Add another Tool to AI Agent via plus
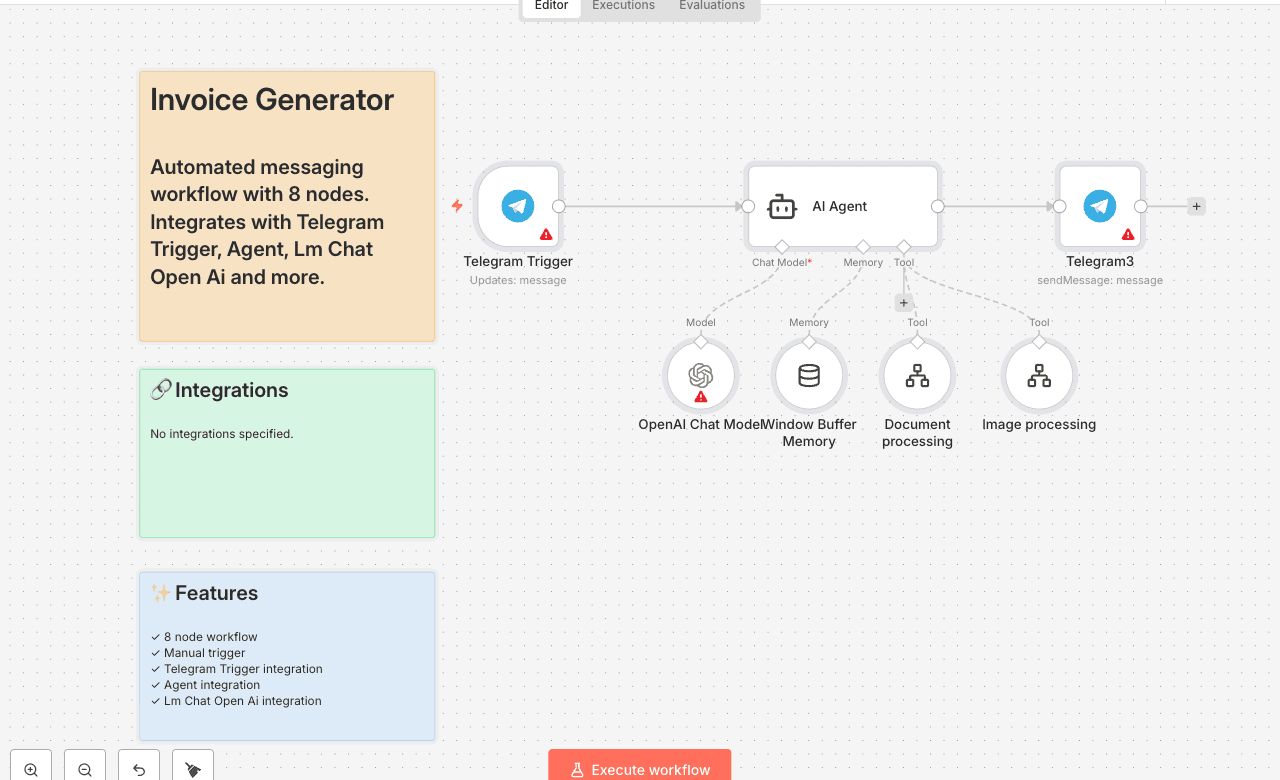This screenshot has width=1280, height=780. coord(903,301)
